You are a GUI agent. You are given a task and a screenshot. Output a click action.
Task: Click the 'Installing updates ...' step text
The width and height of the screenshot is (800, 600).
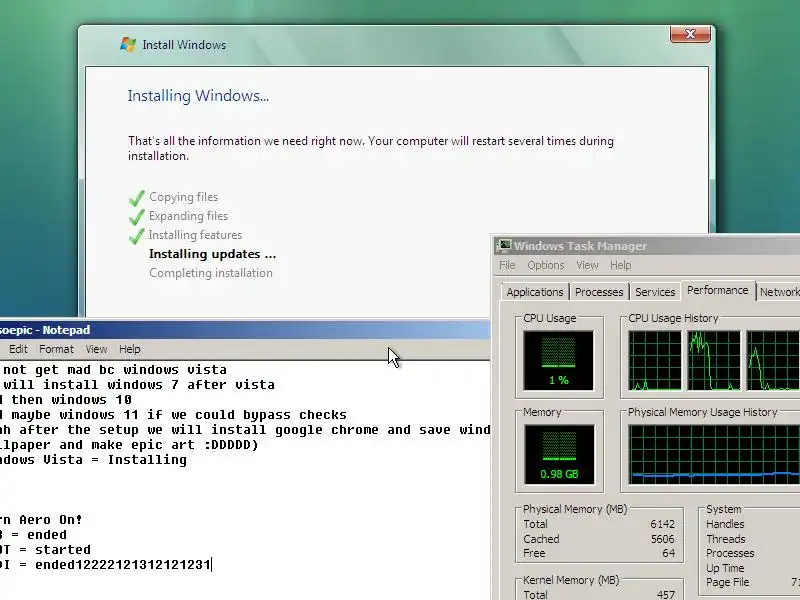pos(212,254)
